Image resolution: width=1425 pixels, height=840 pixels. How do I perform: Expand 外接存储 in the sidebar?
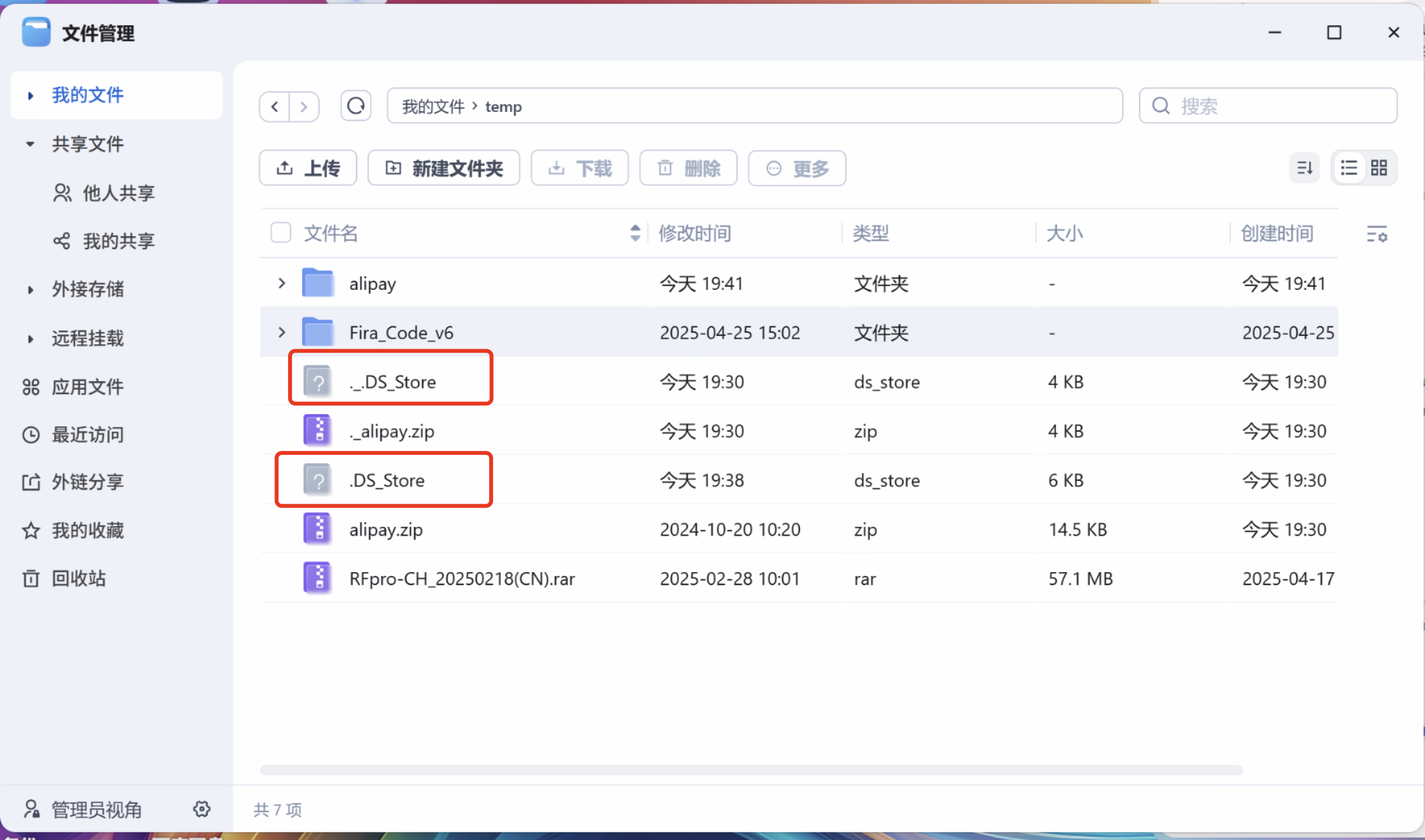click(x=30, y=289)
